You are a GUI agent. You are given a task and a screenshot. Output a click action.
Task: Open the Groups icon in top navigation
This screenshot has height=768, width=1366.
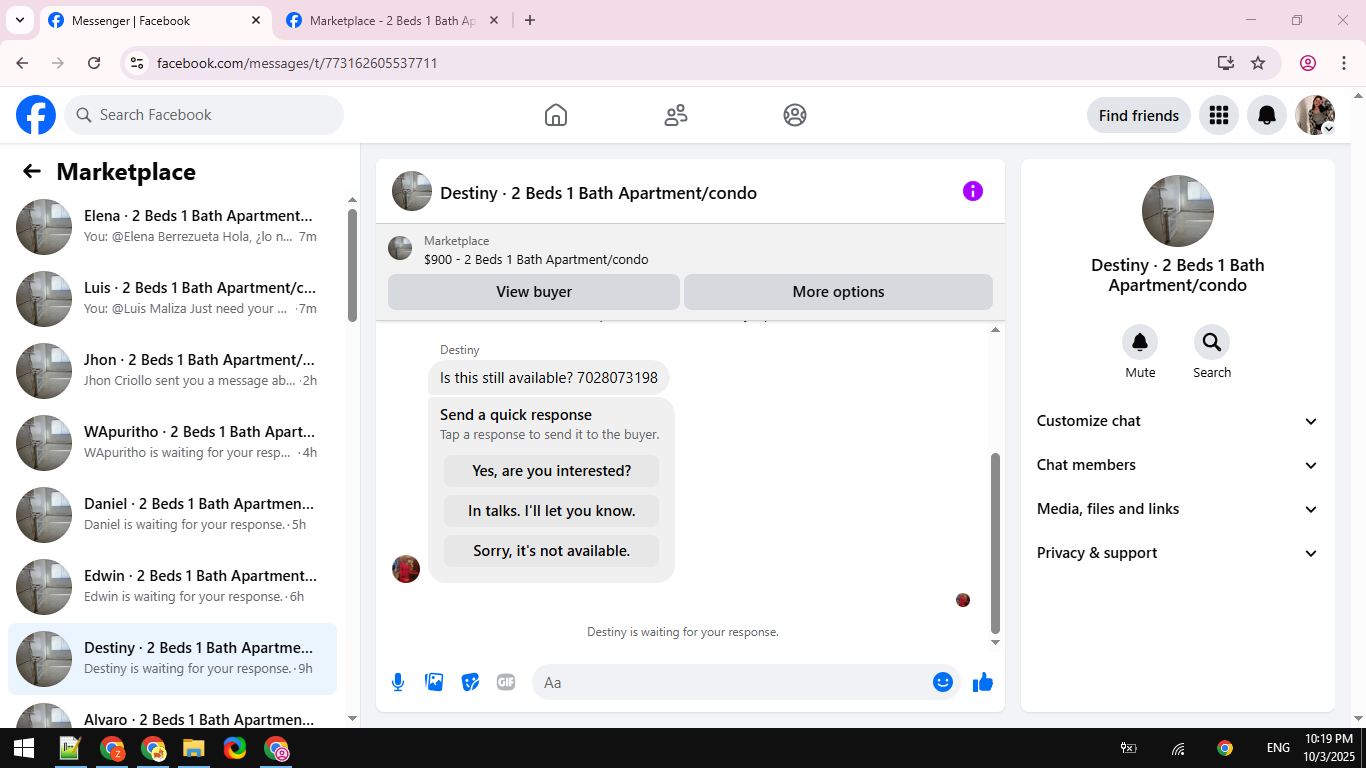coord(795,115)
